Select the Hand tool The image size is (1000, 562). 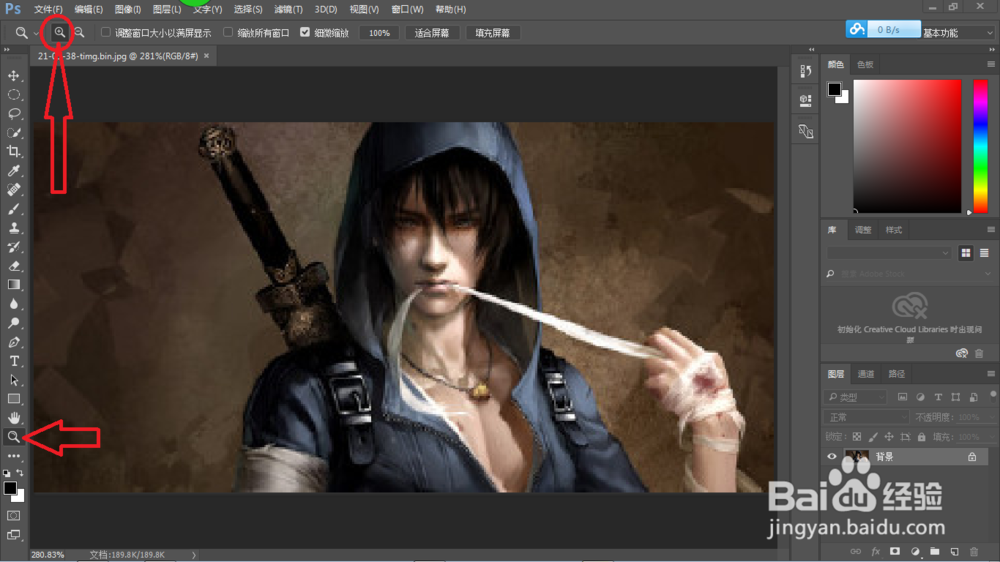point(13,418)
